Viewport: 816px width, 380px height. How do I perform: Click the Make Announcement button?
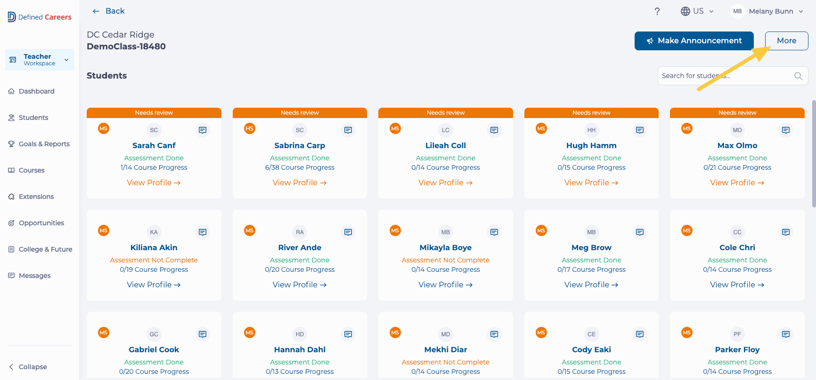(694, 41)
